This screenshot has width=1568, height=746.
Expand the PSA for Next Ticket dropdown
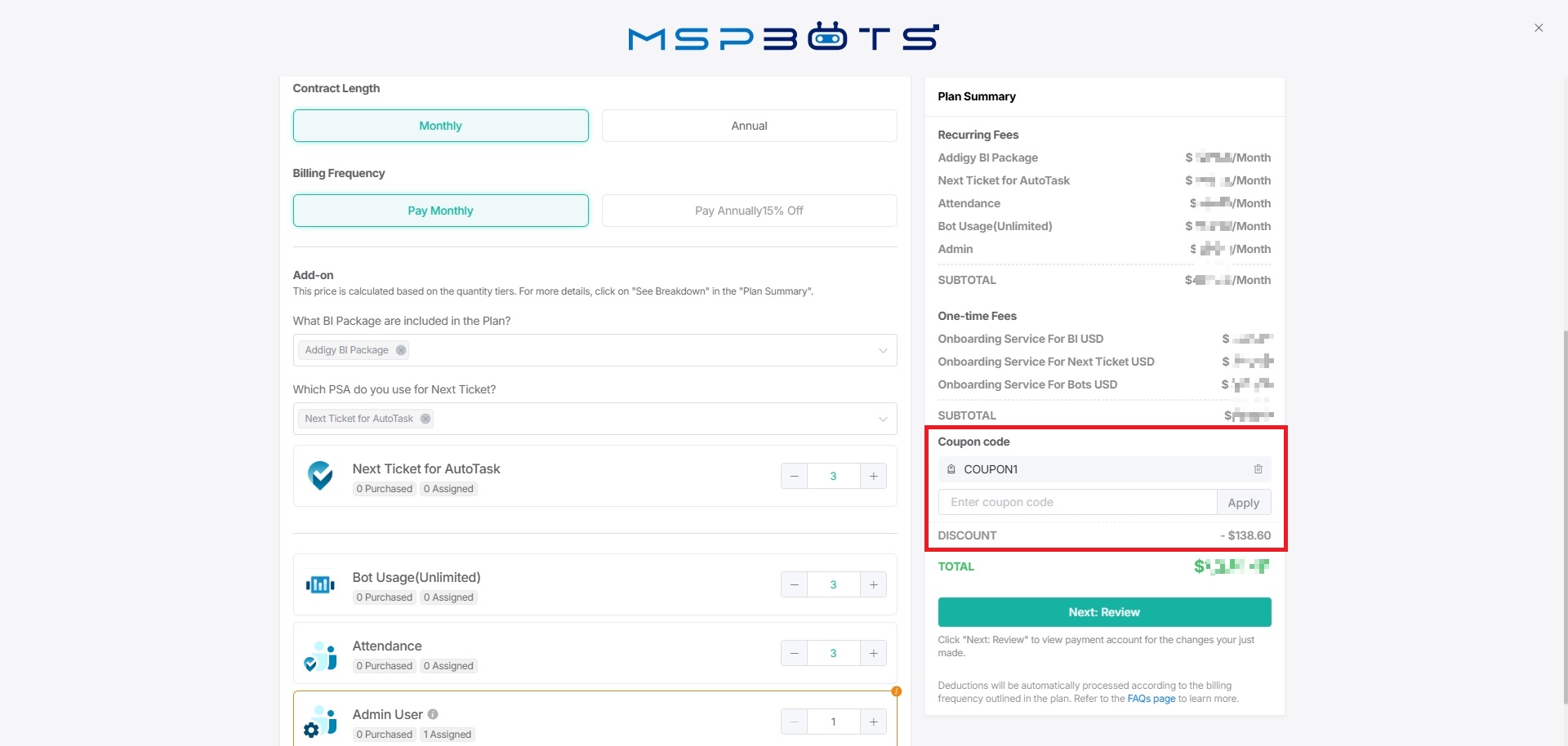point(882,419)
